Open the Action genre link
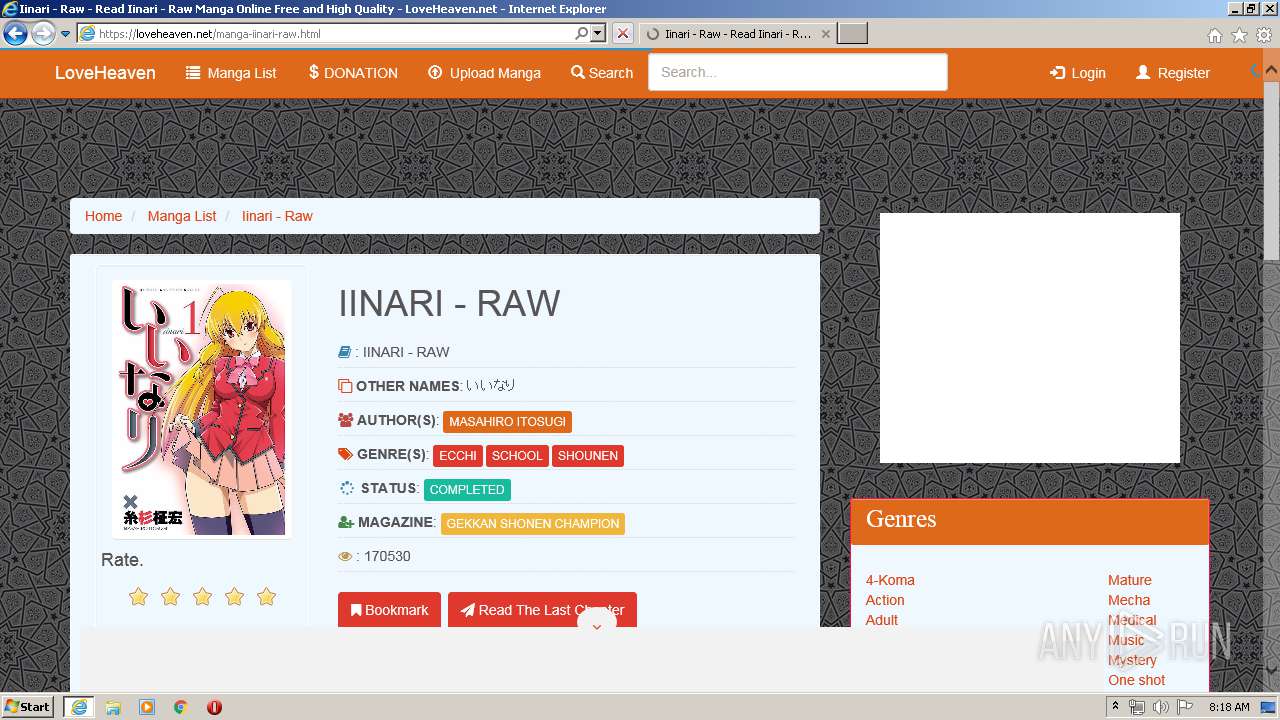This screenshot has height=720, width=1280. (x=885, y=600)
